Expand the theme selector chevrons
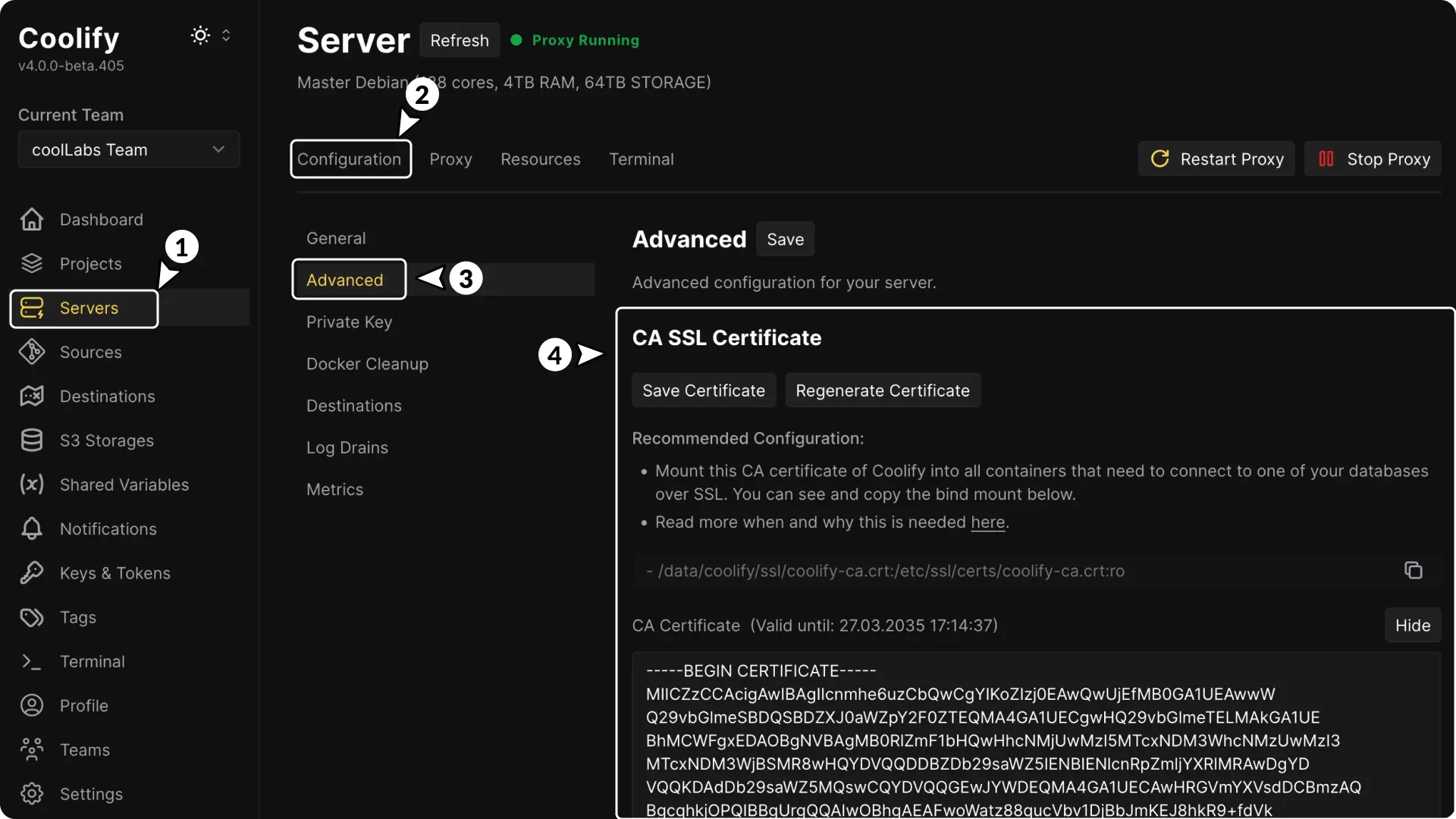 point(227,35)
